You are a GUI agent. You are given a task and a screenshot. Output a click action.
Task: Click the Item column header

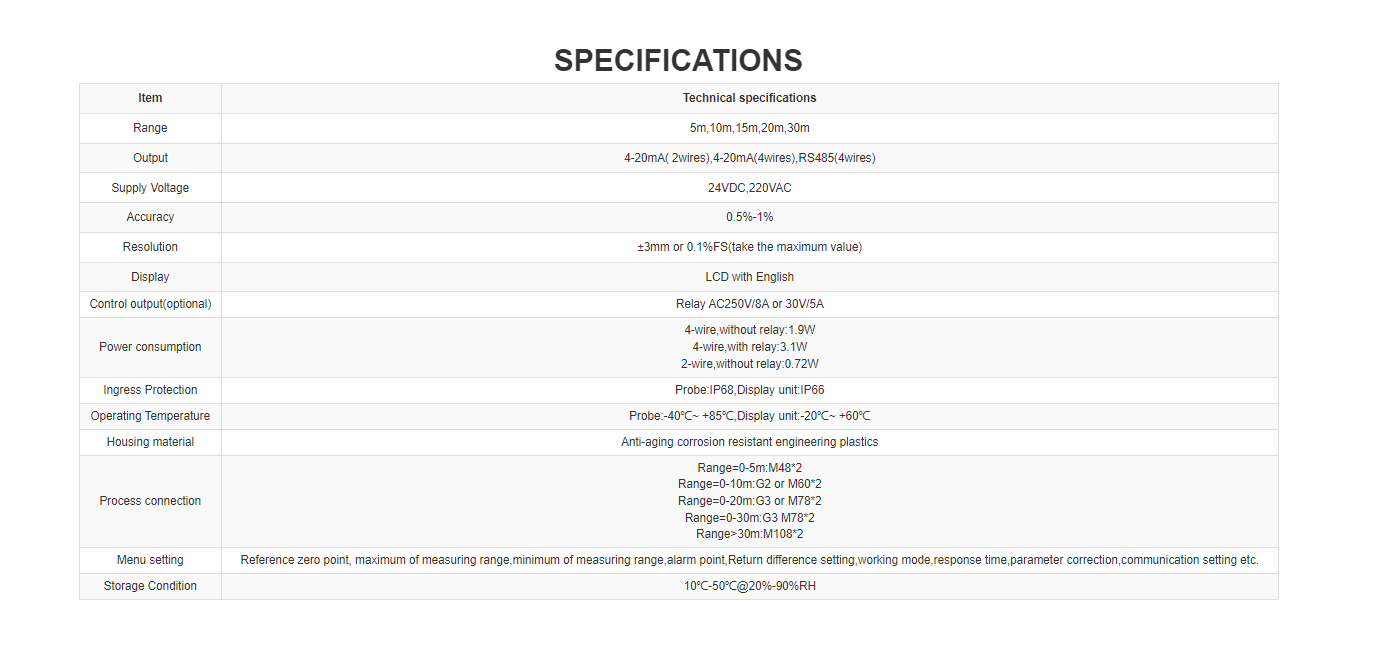150,98
